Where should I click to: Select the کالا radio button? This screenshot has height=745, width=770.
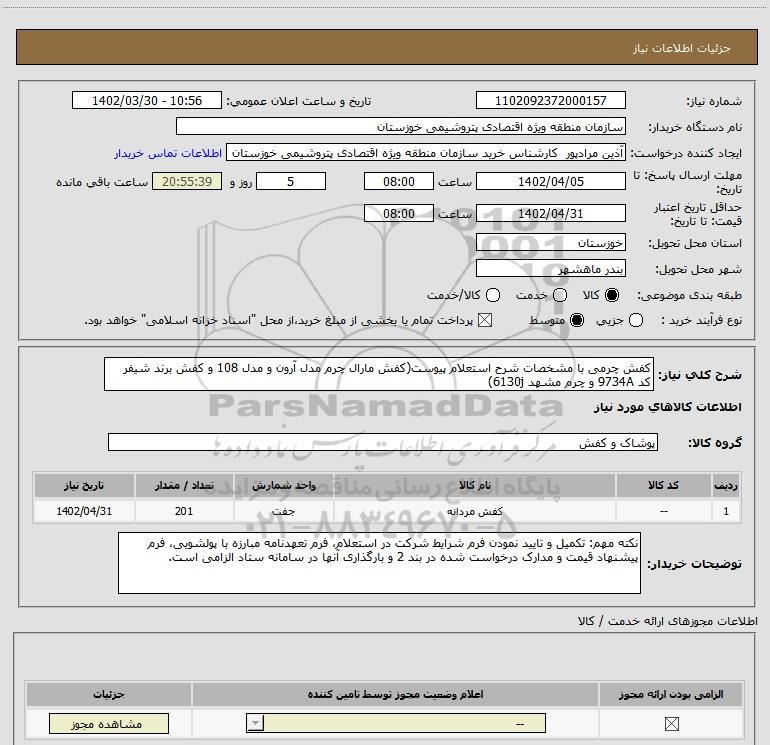(x=612, y=295)
